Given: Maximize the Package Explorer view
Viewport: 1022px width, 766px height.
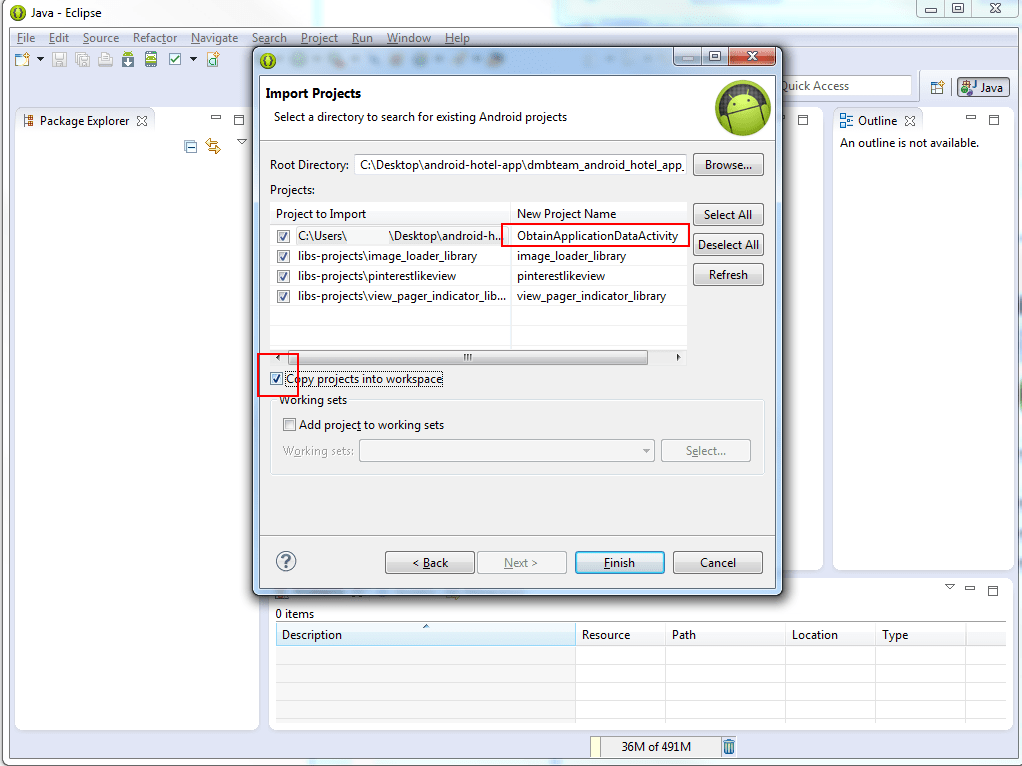Looking at the screenshot, I should [x=239, y=120].
